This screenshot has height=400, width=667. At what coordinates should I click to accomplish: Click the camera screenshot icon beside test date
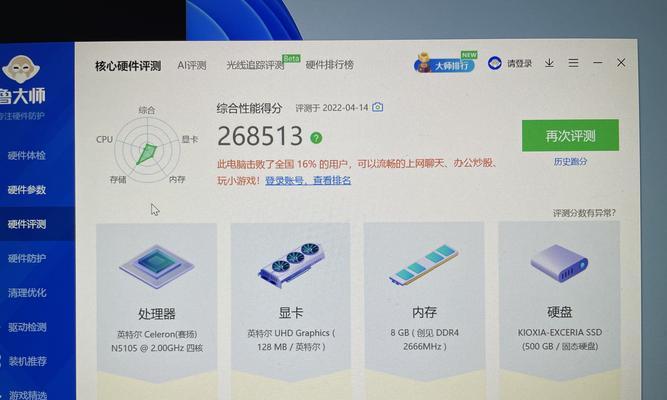(x=377, y=107)
